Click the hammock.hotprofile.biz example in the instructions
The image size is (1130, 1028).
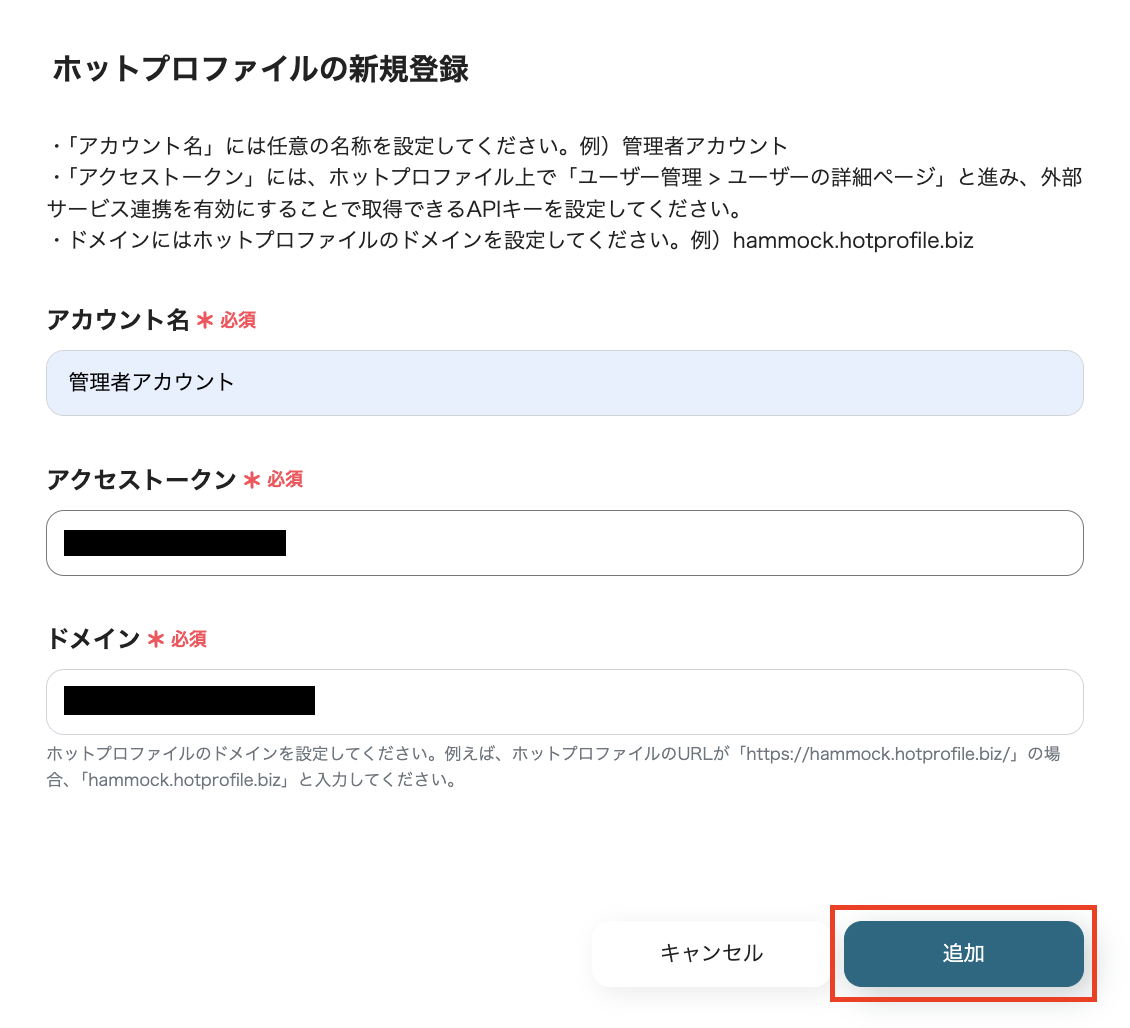point(852,240)
